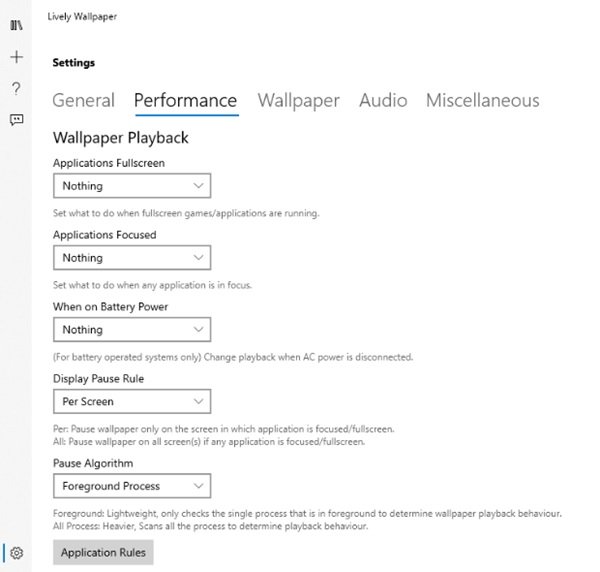Select the Settings gear icon in sidebar
The image size is (600, 572).
tap(16, 553)
